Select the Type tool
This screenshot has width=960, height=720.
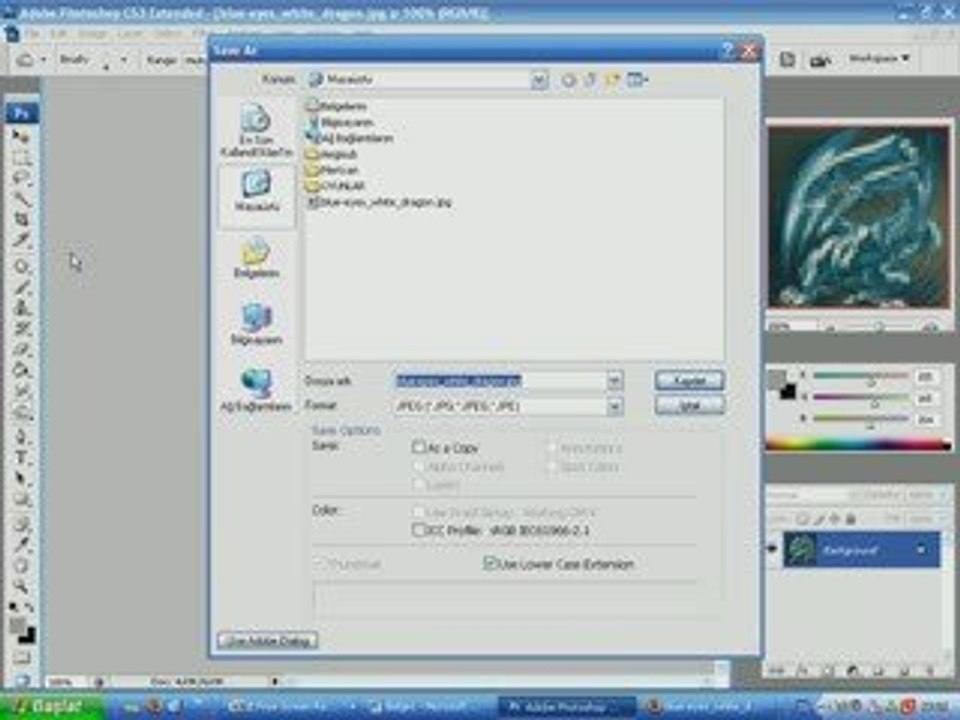click(21, 457)
